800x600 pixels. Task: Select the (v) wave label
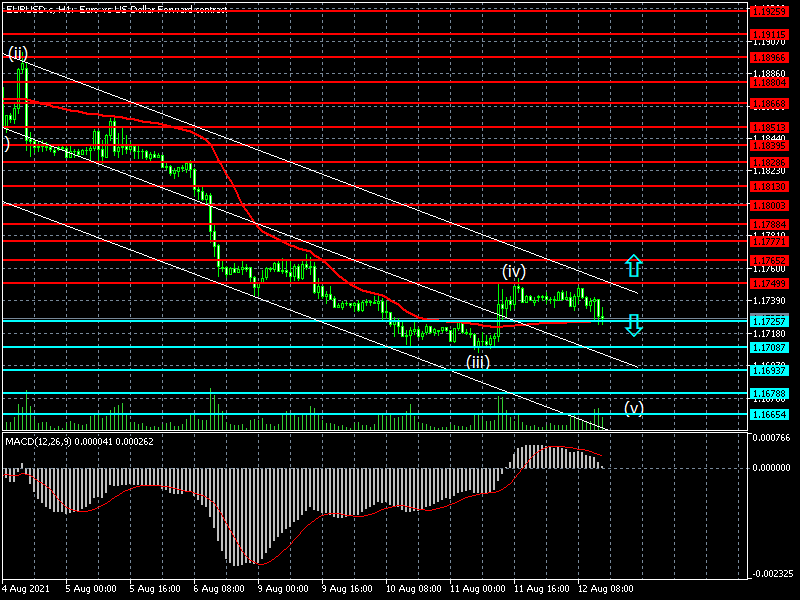(x=634, y=407)
